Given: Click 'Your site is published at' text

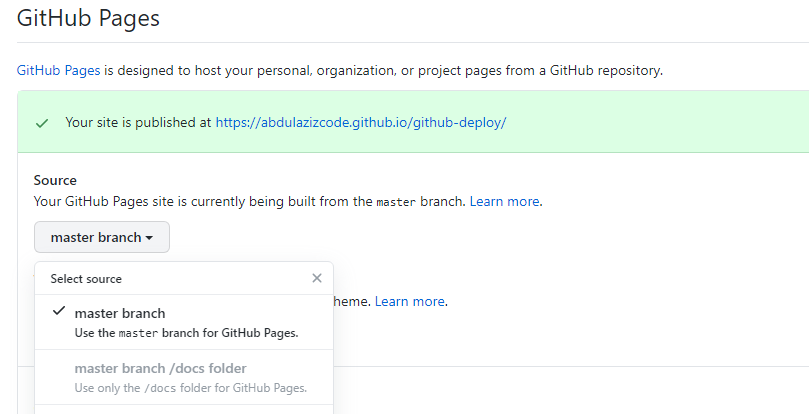Looking at the screenshot, I should tap(138, 122).
